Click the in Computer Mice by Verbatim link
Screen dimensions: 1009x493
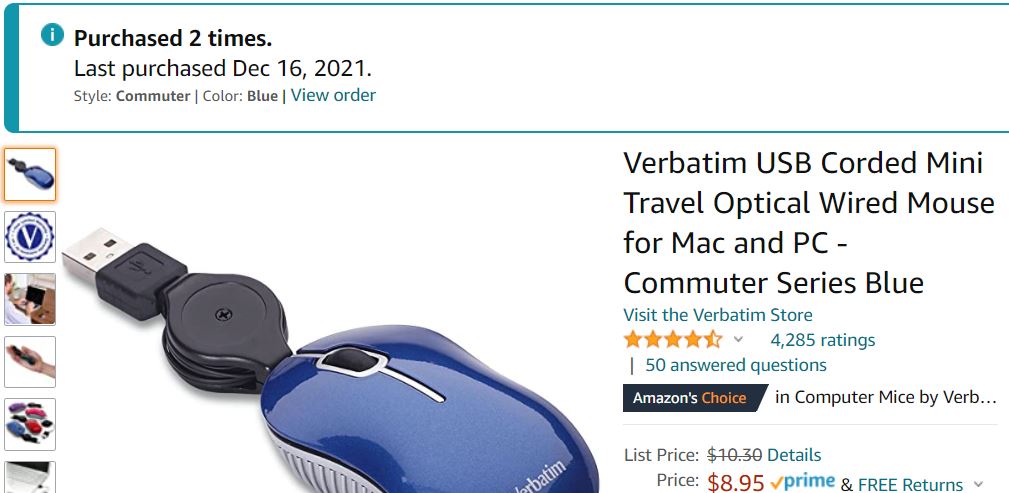[x=886, y=397]
